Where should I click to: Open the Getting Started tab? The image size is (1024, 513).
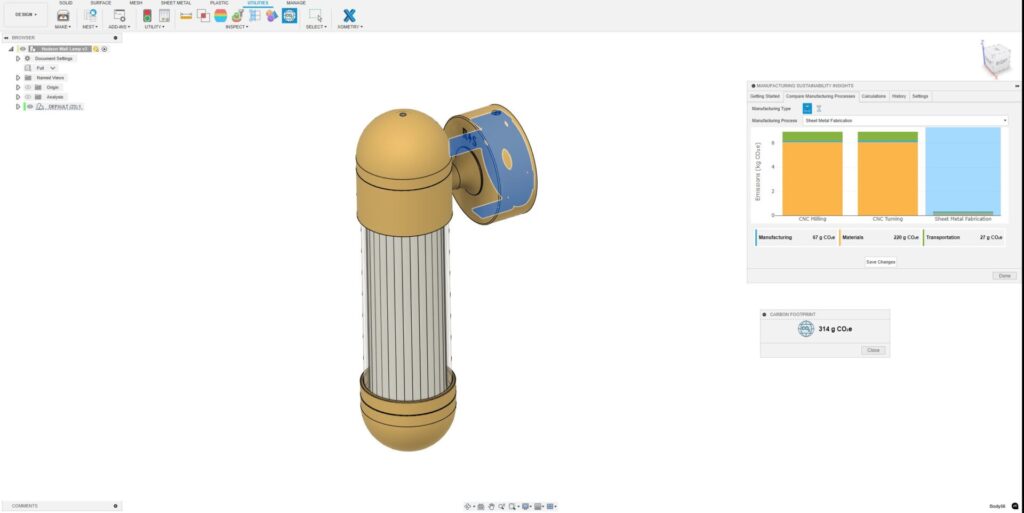(x=765, y=96)
